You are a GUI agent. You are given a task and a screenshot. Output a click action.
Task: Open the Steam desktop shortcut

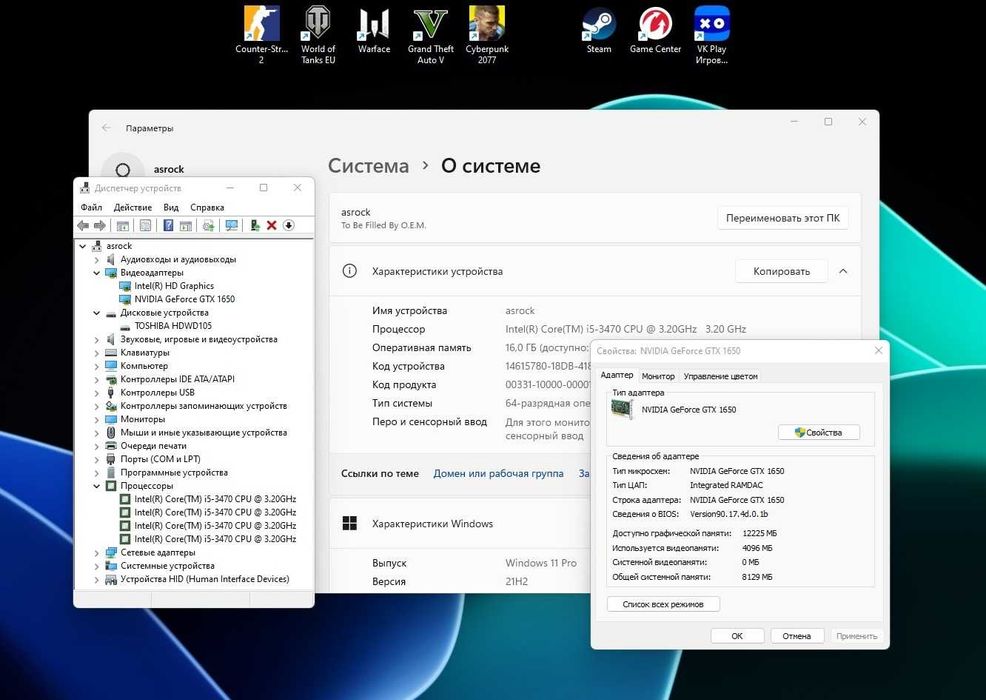click(x=599, y=30)
